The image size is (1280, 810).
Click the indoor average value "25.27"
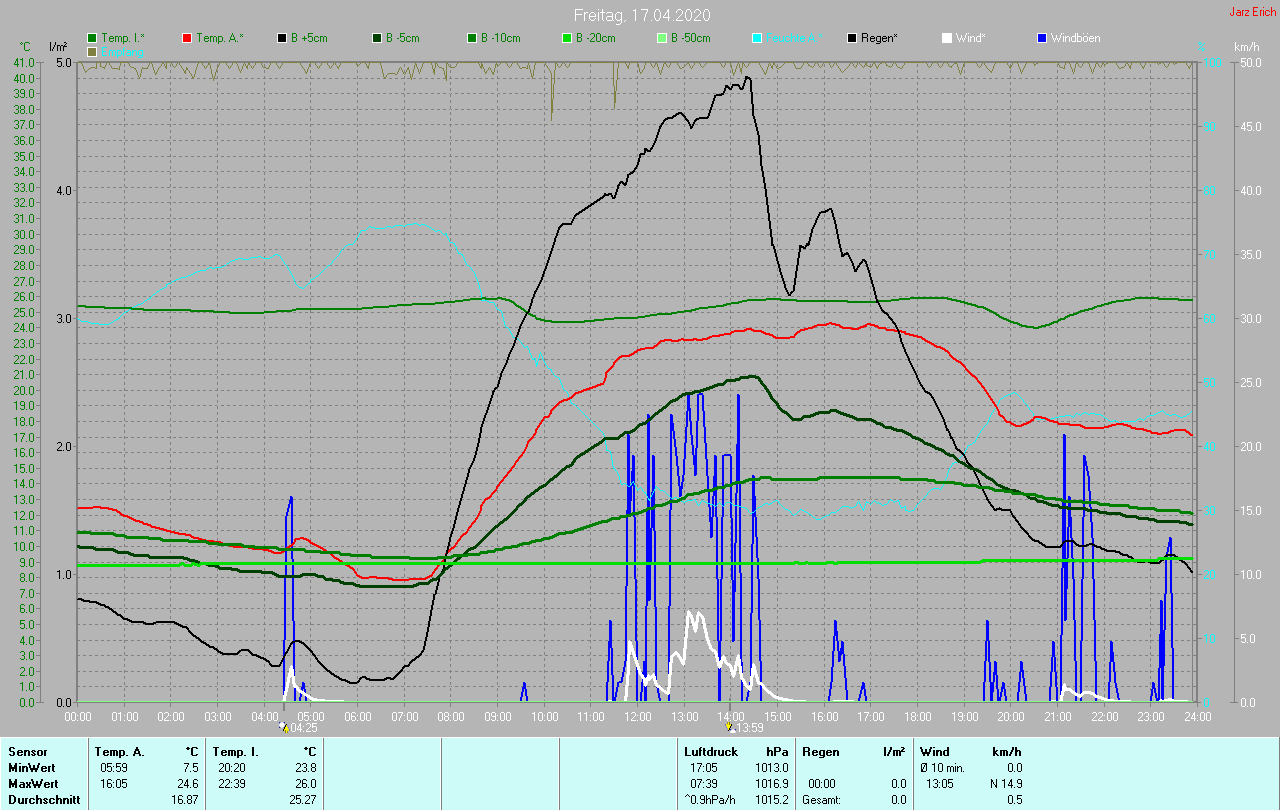coord(303,799)
